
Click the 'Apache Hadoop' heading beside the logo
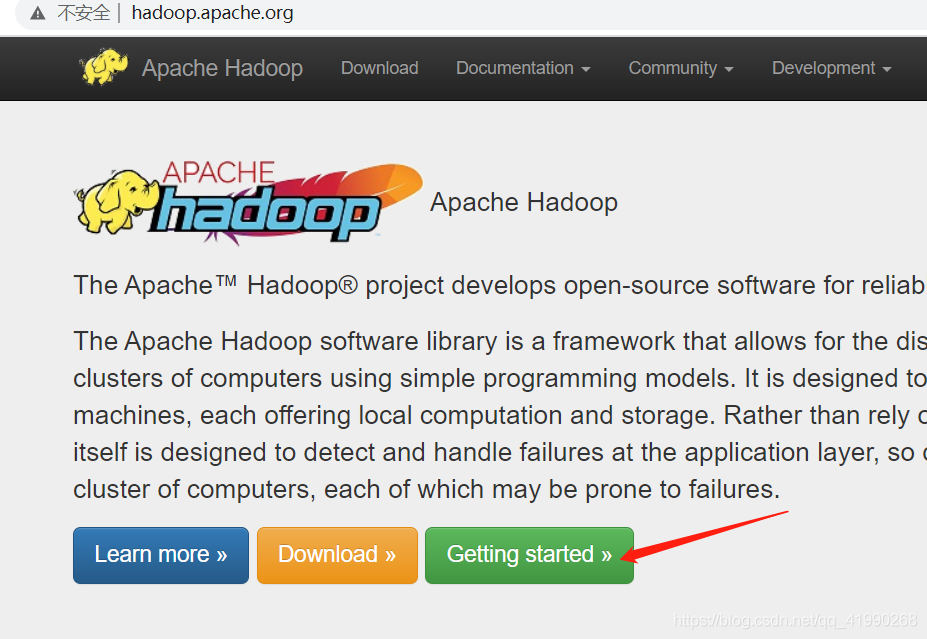pyautogui.click(x=524, y=203)
